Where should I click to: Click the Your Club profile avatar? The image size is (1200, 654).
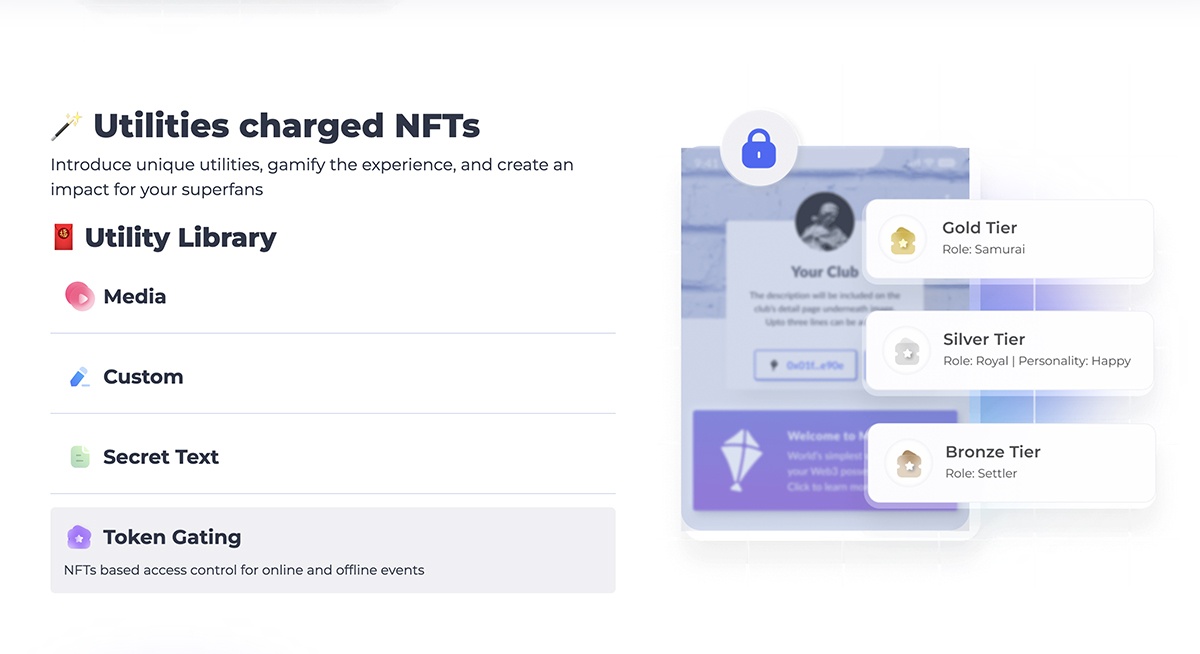pos(824,223)
